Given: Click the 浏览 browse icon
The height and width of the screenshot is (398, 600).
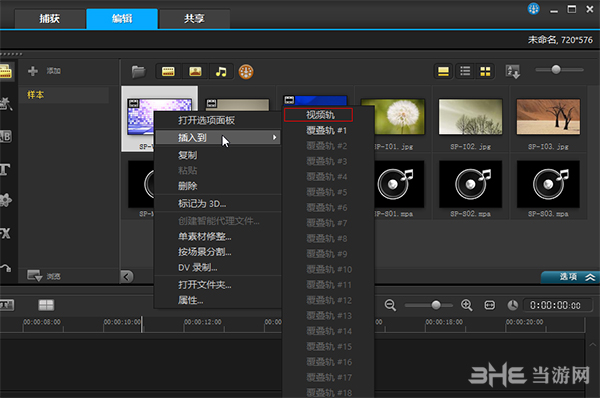Looking at the screenshot, I should [x=34, y=276].
